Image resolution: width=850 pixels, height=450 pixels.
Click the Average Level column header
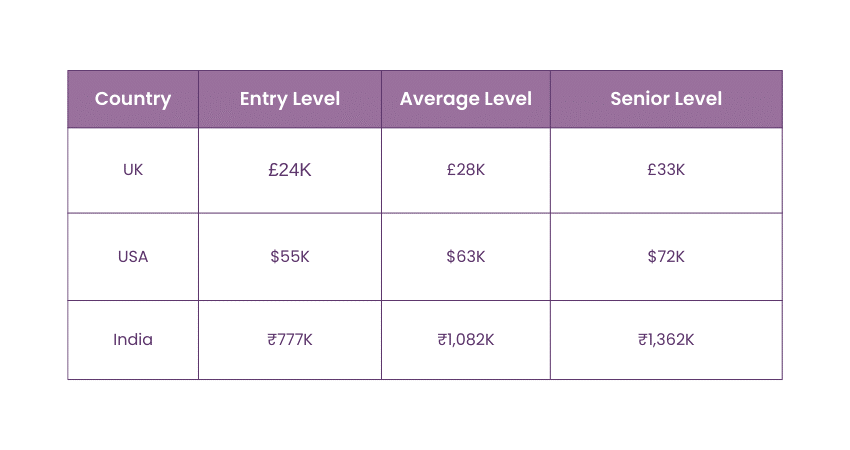click(465, 99)
